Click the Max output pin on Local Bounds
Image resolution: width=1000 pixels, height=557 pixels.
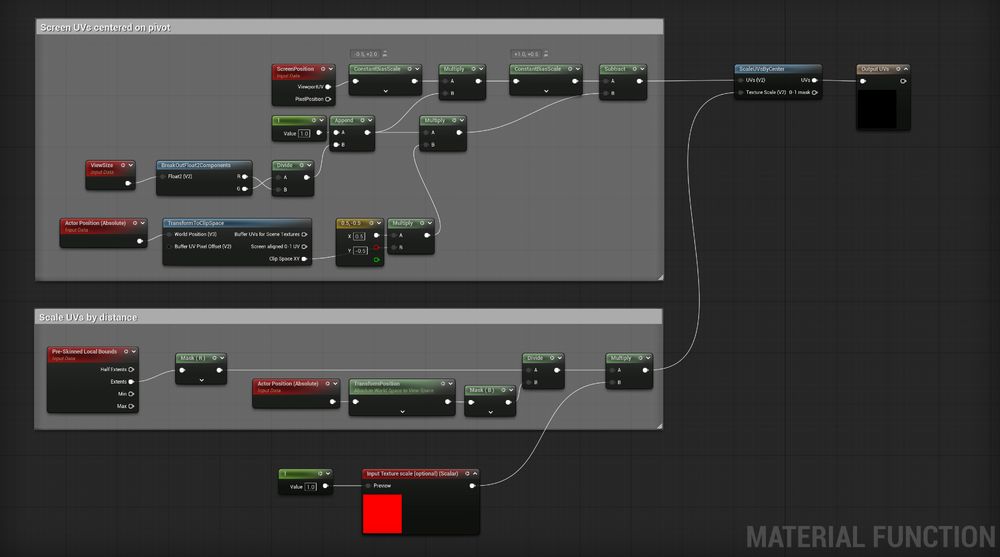131,406
